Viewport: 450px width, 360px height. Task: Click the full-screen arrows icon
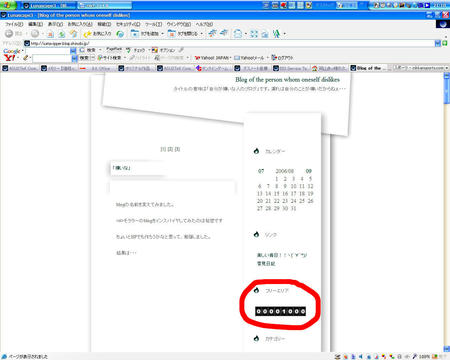[254, 34]
